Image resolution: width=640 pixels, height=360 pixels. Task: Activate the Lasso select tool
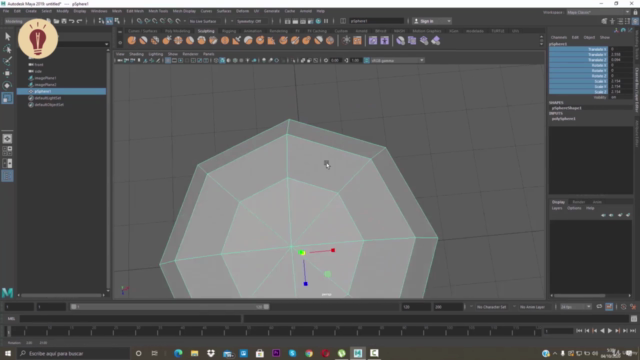[x=7, y=49]
